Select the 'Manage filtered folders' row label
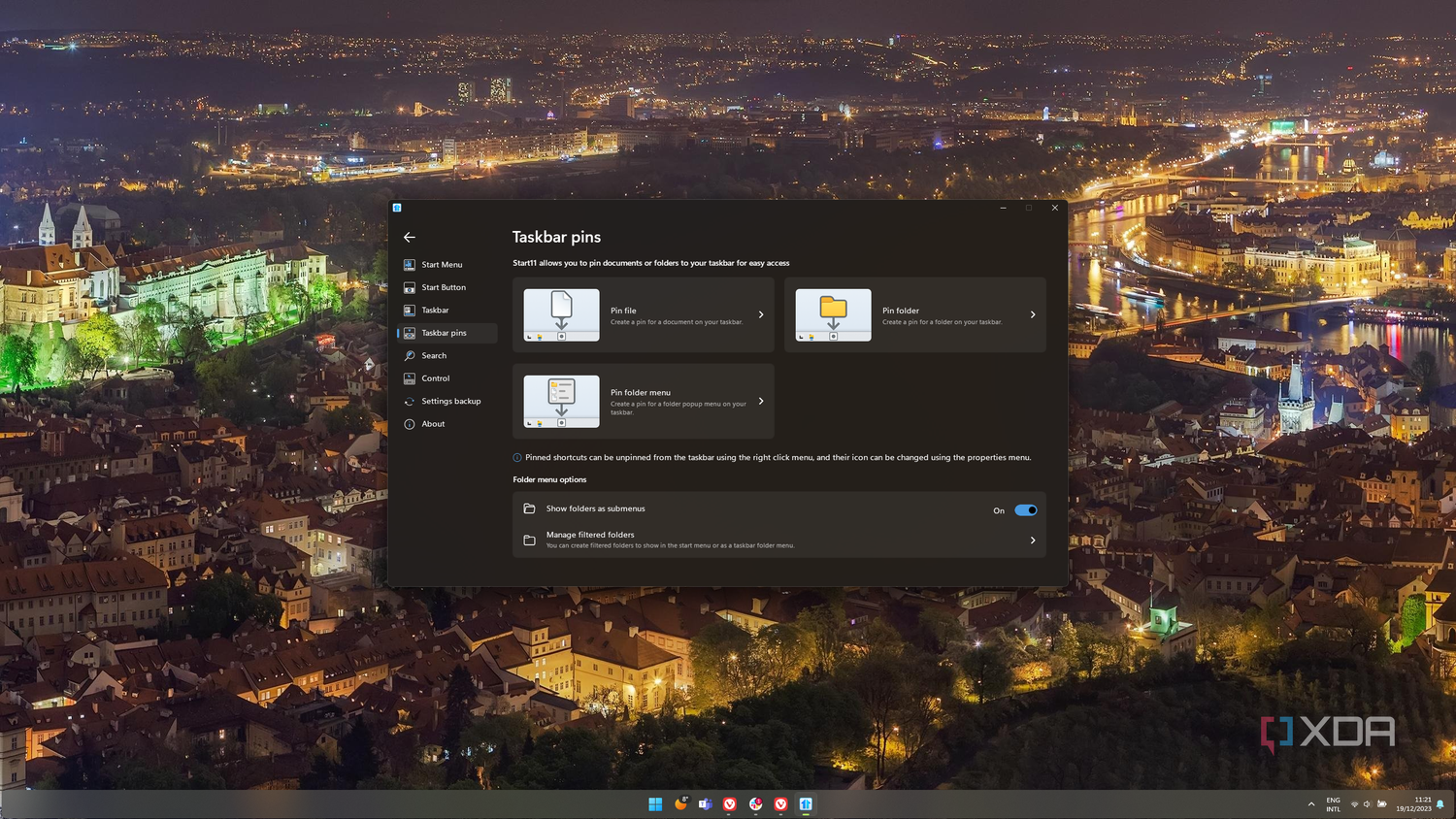Viewport: 1456px width, 819px height. 590,535
